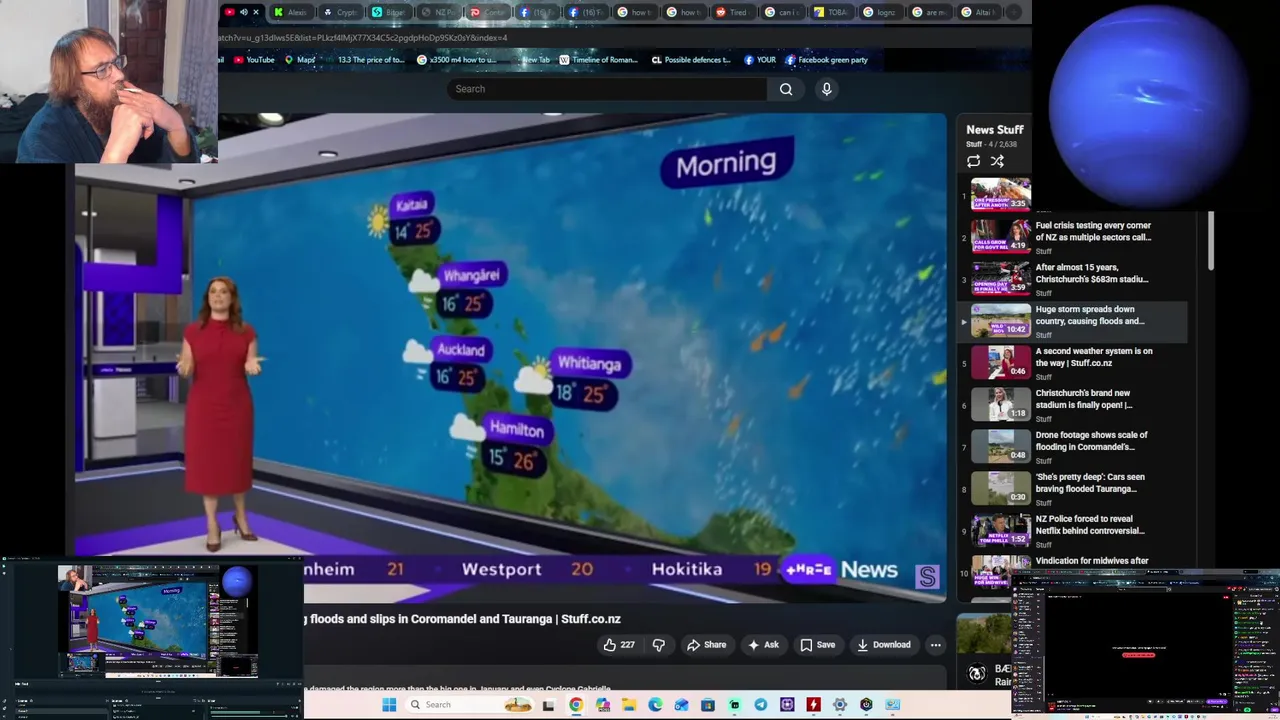
Task: Switch to the Crypto browser tab
Action: pos(343,12)
